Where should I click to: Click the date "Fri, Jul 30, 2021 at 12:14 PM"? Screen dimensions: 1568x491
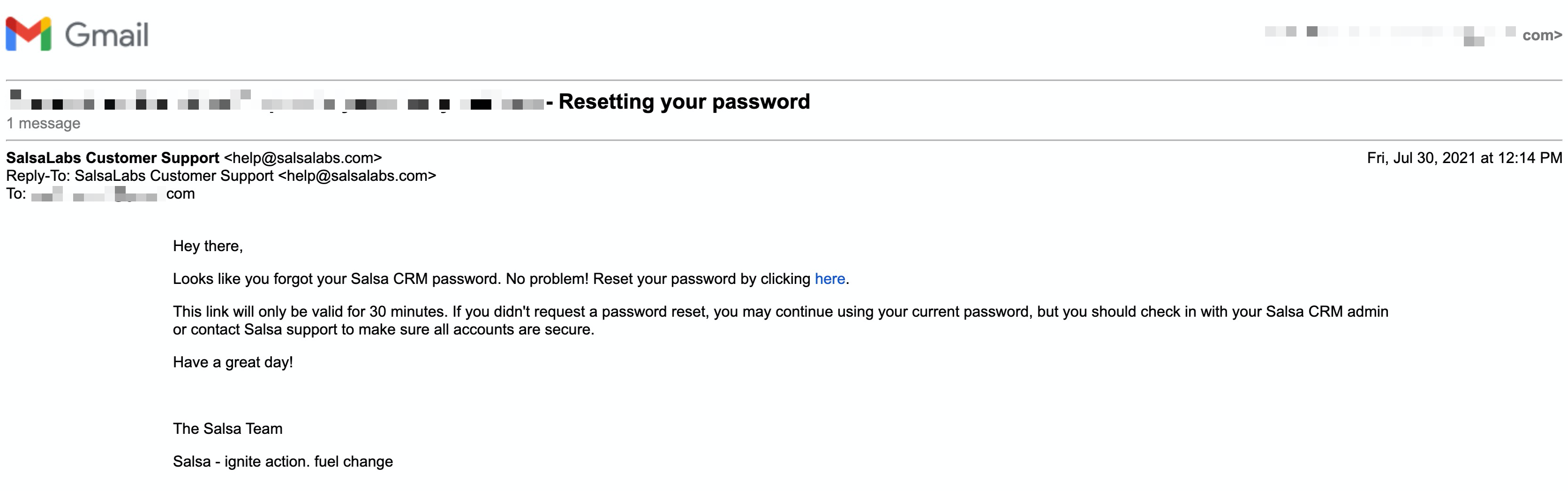(1464, 158)
